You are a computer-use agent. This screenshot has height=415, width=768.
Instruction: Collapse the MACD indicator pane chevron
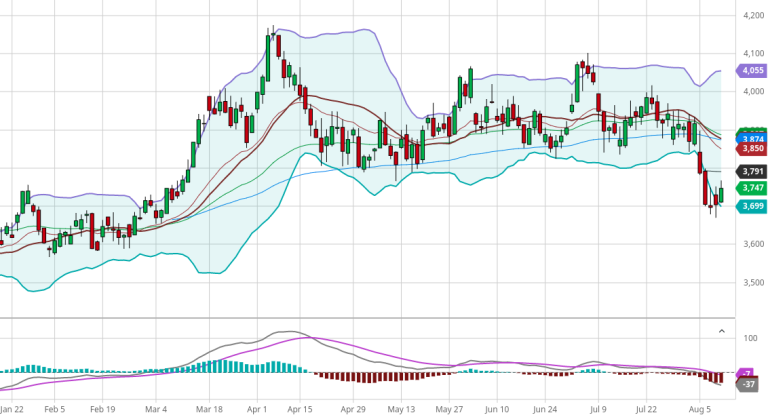pos(722,330)
